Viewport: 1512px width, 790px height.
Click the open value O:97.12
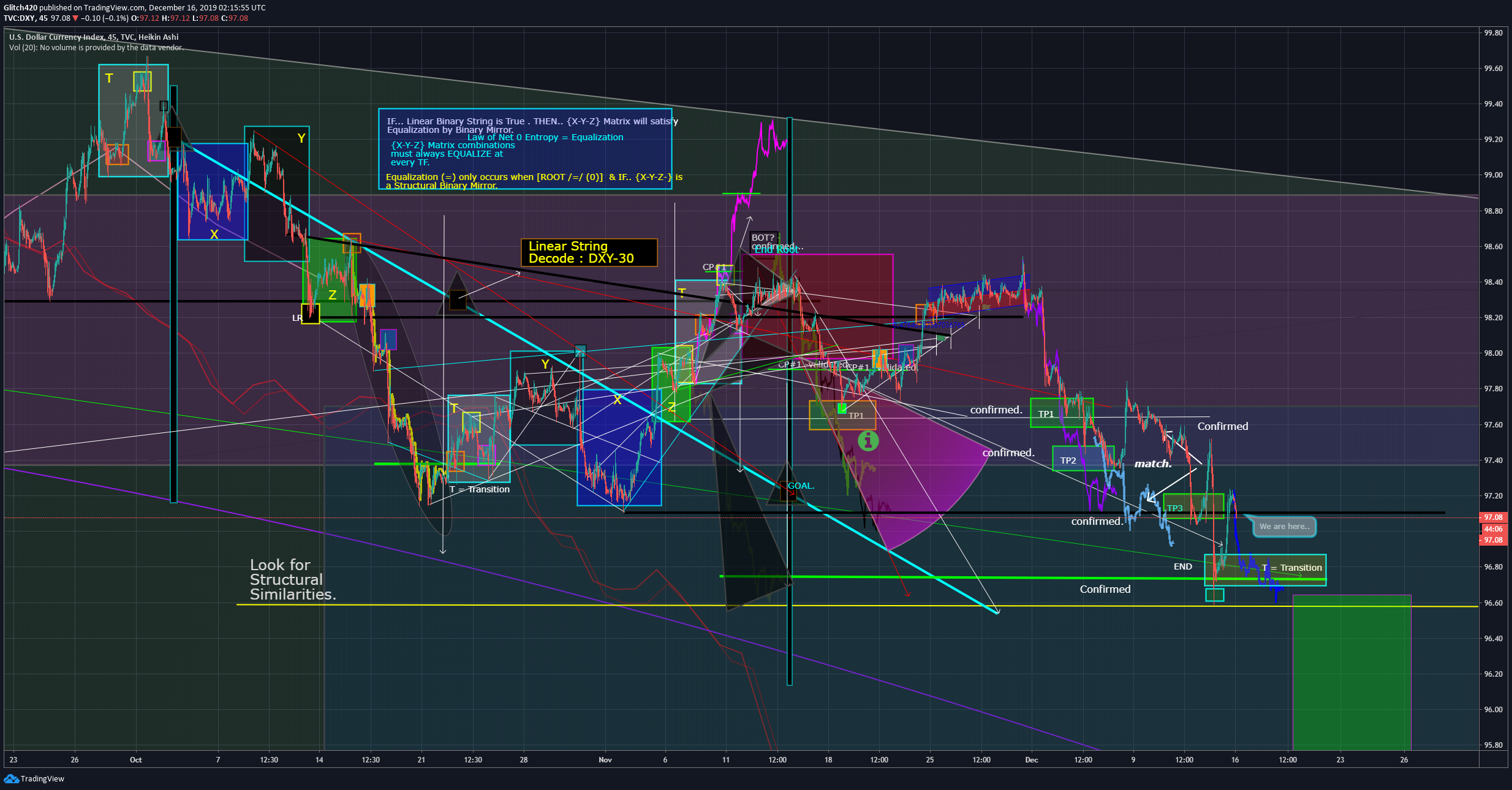[x=145, y=18]
